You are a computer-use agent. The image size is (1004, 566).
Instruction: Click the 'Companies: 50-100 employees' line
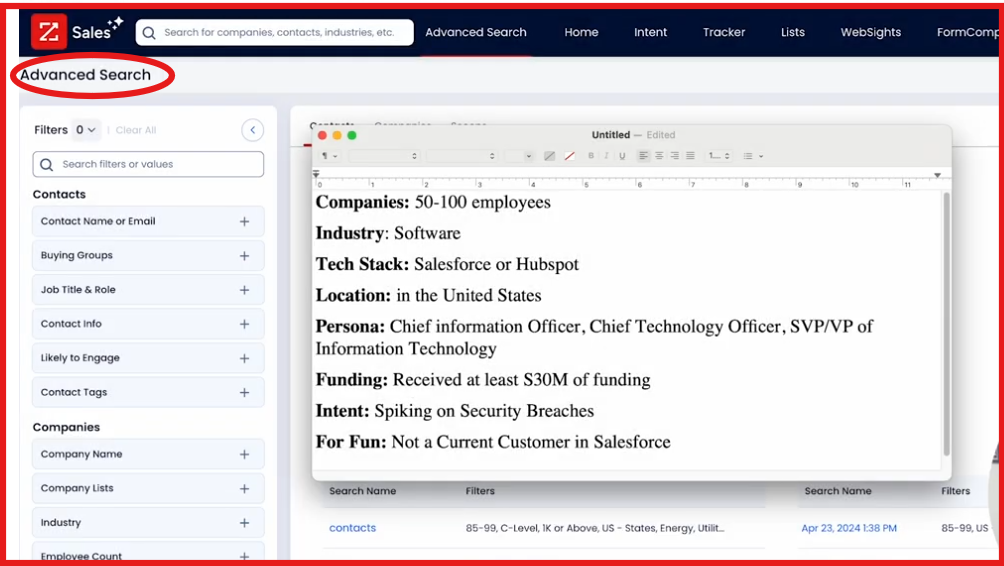[x=433, y=202]
